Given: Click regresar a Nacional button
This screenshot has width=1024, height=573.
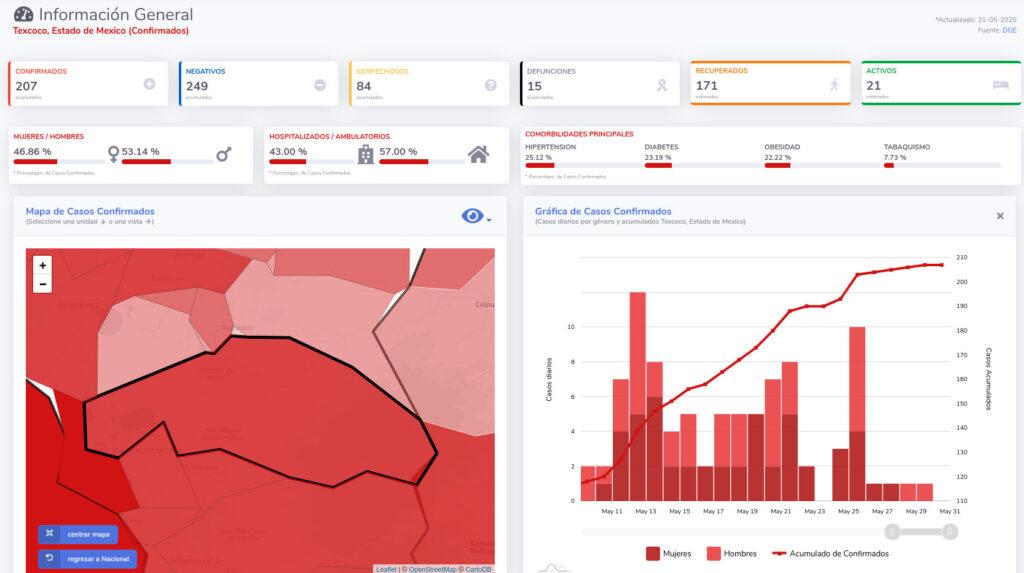Looking at the screenshot, I should (x=87, y=558).
